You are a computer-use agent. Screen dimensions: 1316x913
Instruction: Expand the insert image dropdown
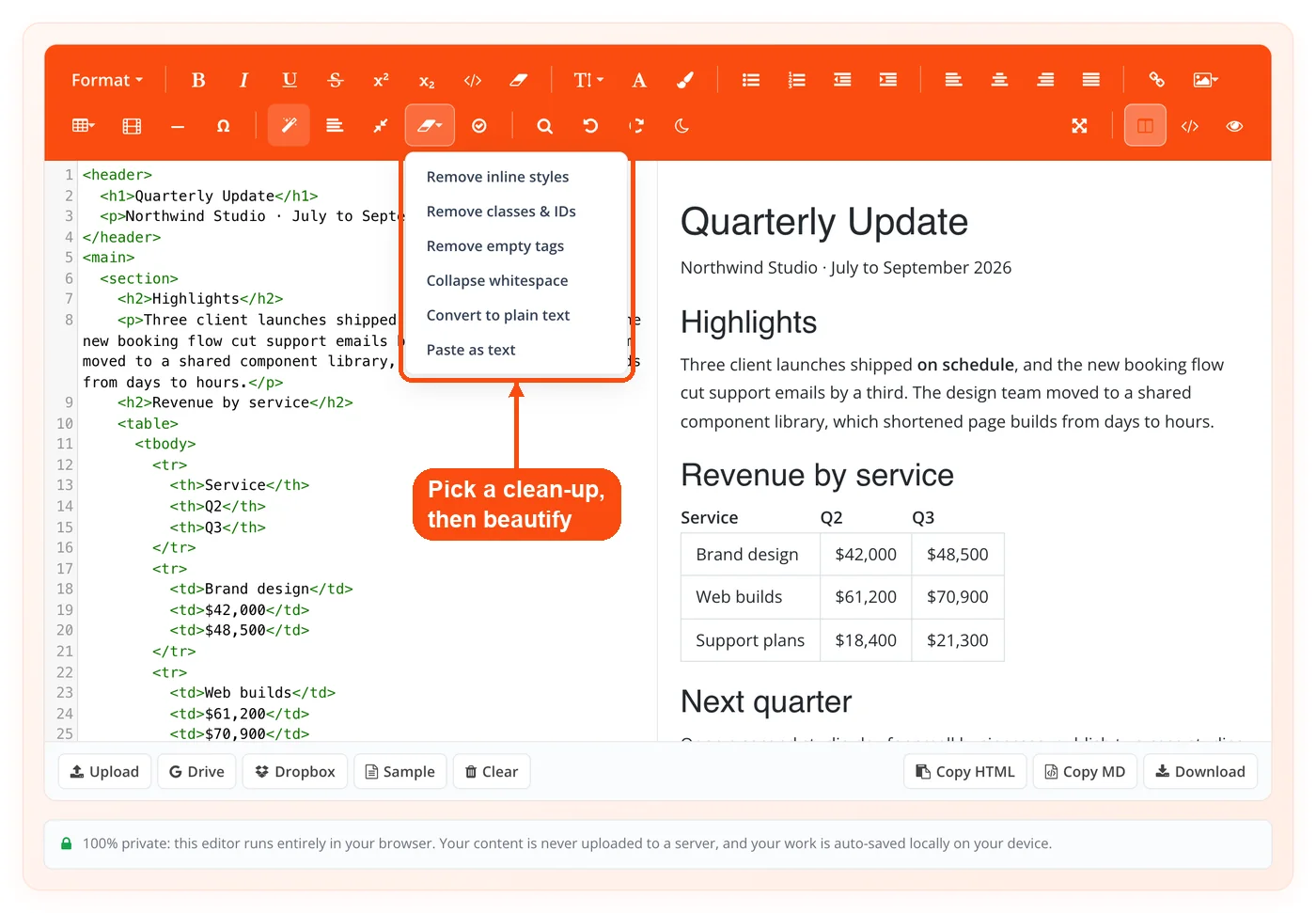click(x=1205, y=80)
